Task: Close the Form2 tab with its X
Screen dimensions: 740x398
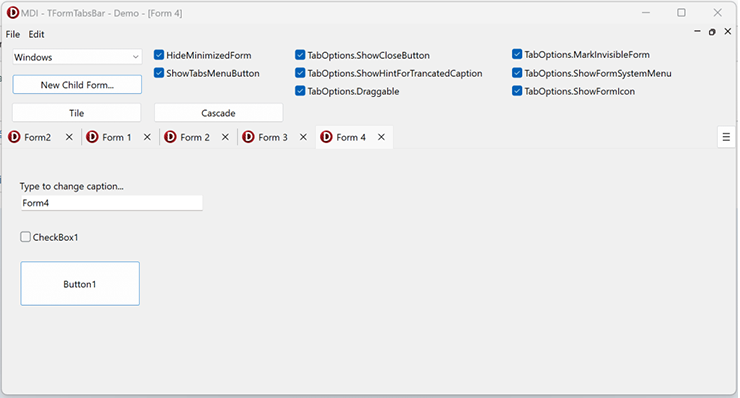Action: tap(69, 137)
